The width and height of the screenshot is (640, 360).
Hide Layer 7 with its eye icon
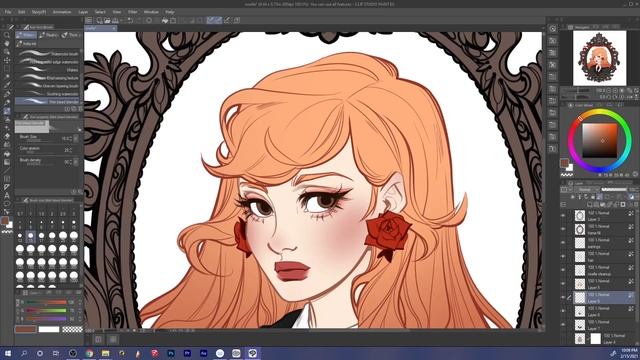(563, 325)
